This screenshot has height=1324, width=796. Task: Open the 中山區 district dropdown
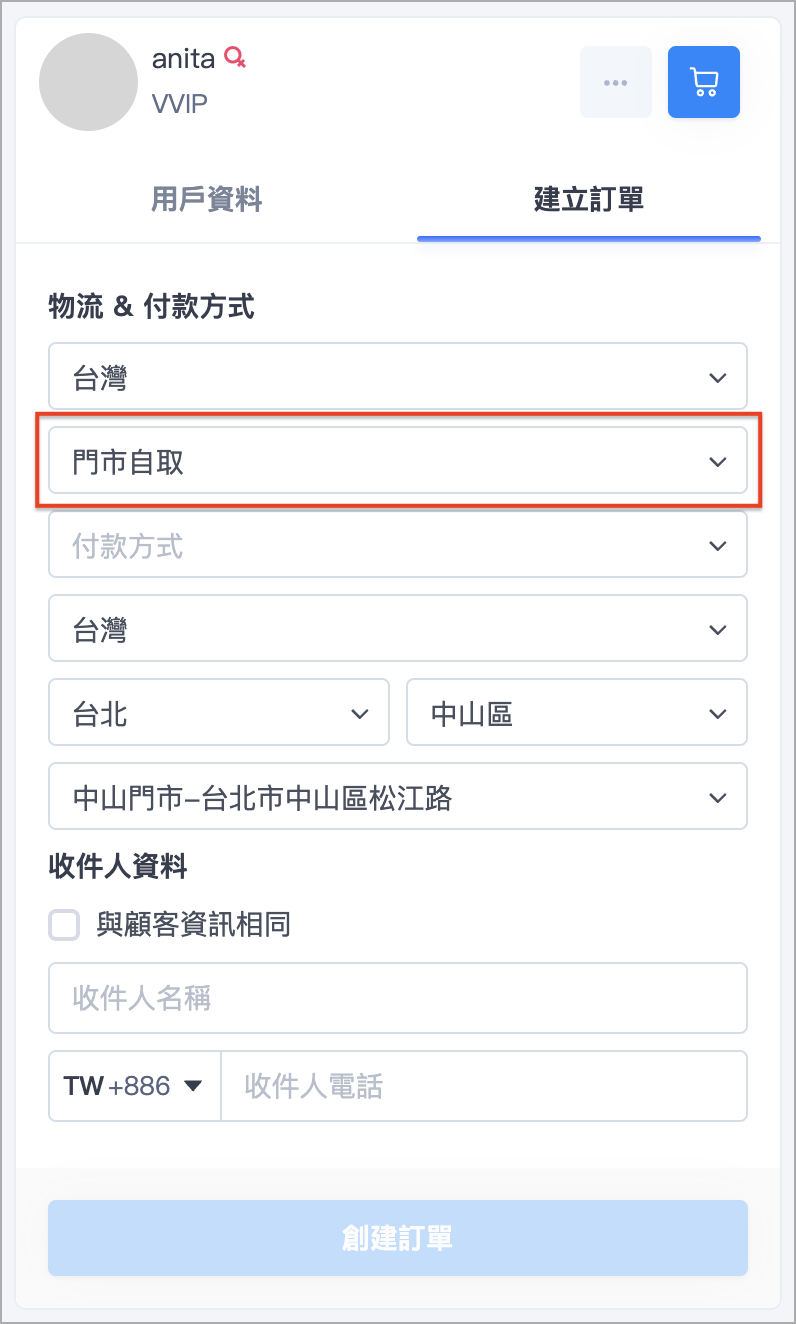(x=577, y=713)
